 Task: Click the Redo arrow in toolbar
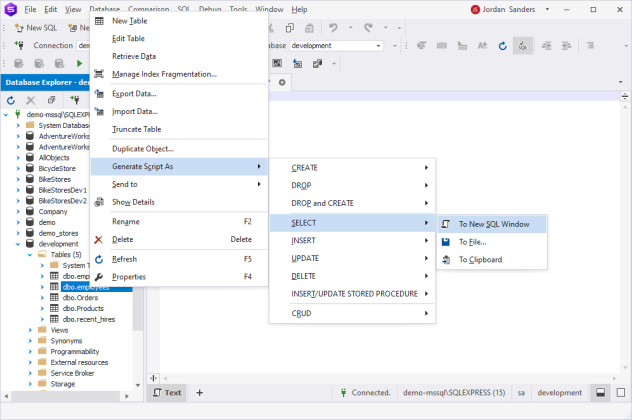click(x=366, y=28)
